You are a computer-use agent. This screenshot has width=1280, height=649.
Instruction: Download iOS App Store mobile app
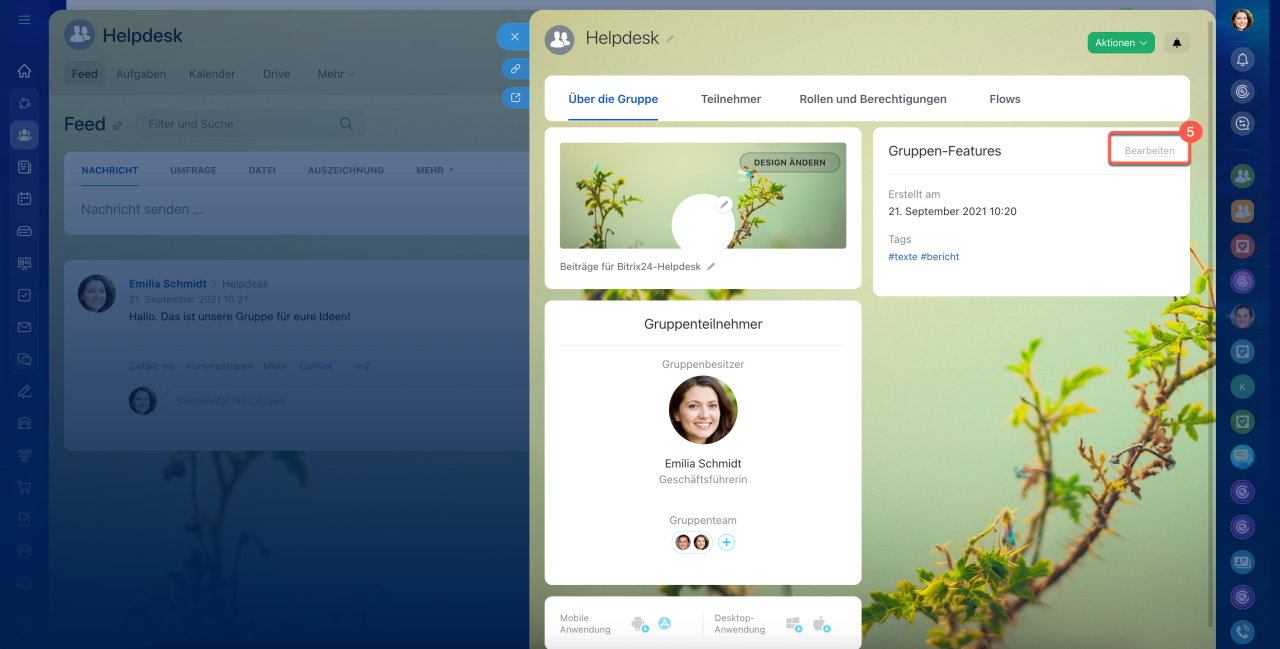(x=664, y=623)
